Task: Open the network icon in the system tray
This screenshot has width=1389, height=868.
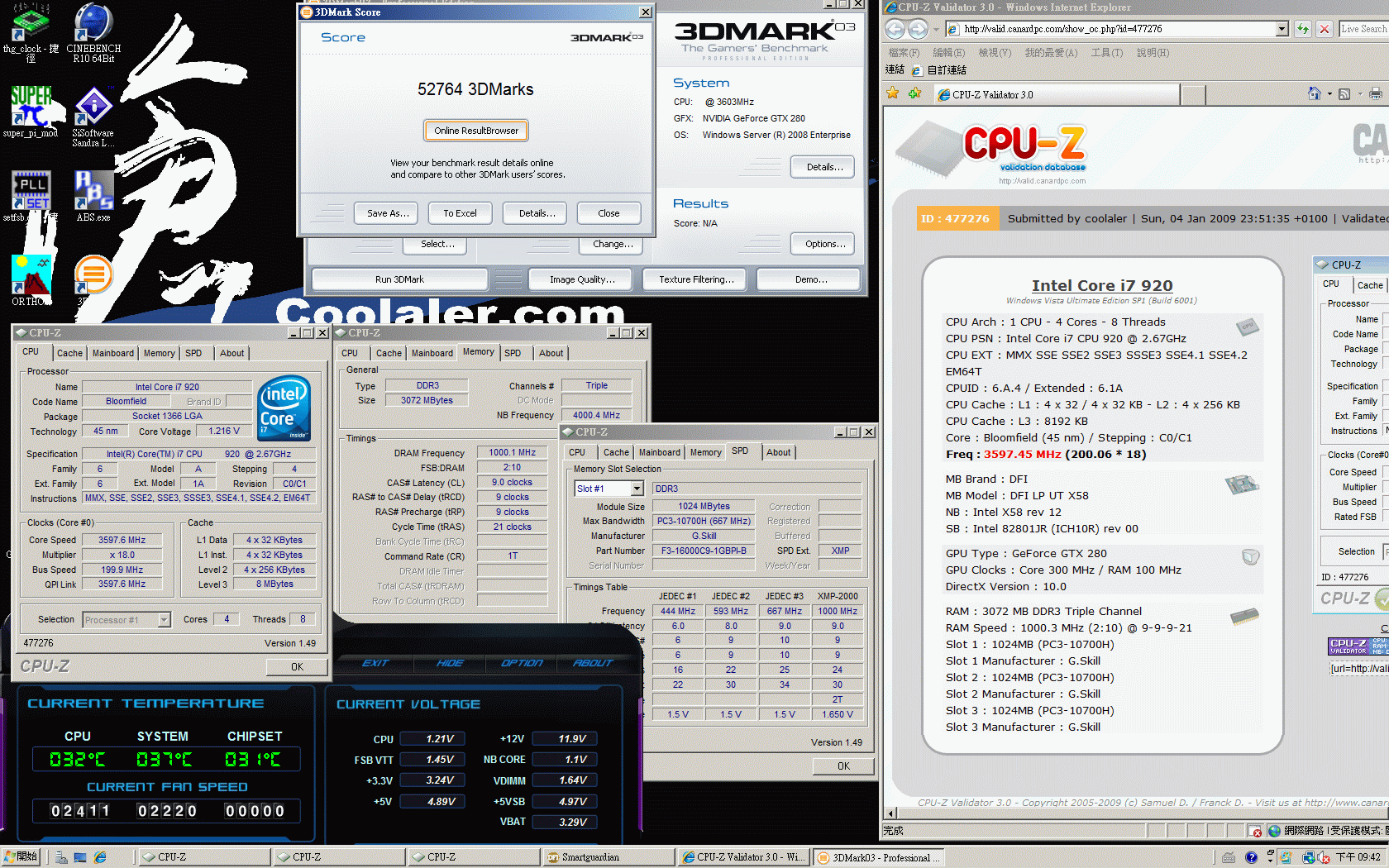Action: point(1310,857)
